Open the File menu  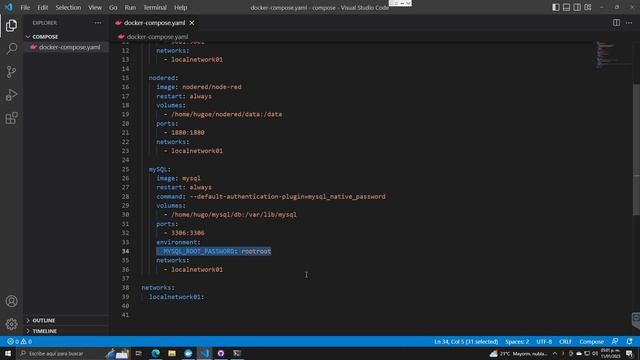25,7
